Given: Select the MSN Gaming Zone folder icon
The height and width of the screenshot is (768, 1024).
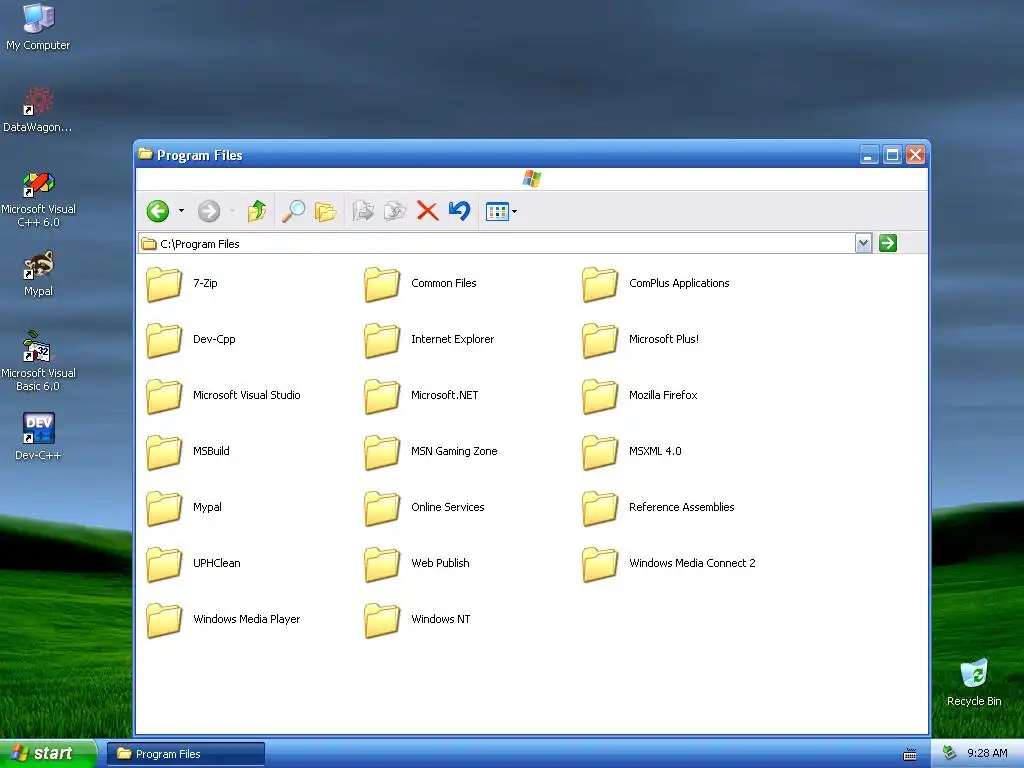Looking at the screenshot, I should click(x=382, y=453).
